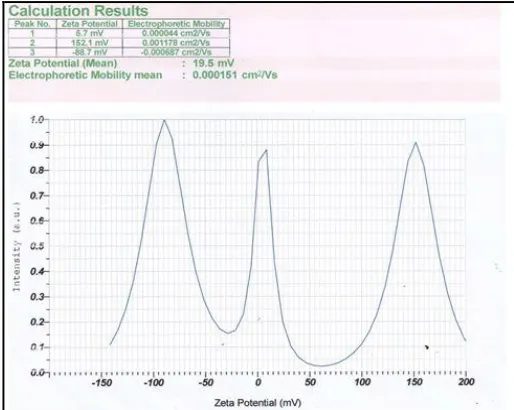514x410 pixels.
Task: Click the curve peak near 152 mV
Action: [416, 143]
